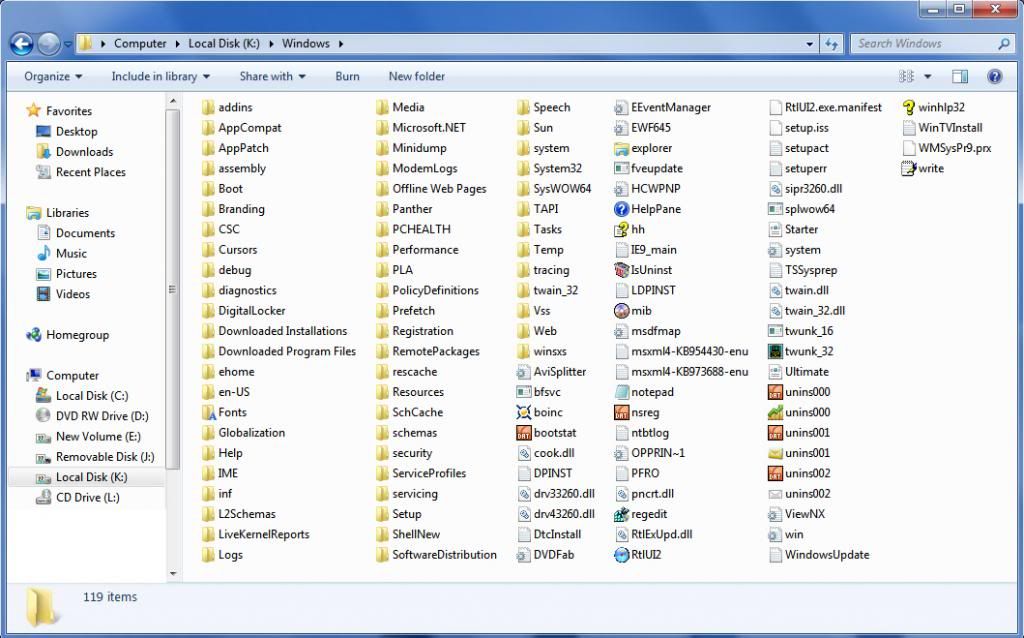Viewport: 1024px width, 638px height.
Task: Select the System32 folder icon
Action: pyautogui.click(x=523, y=168)
